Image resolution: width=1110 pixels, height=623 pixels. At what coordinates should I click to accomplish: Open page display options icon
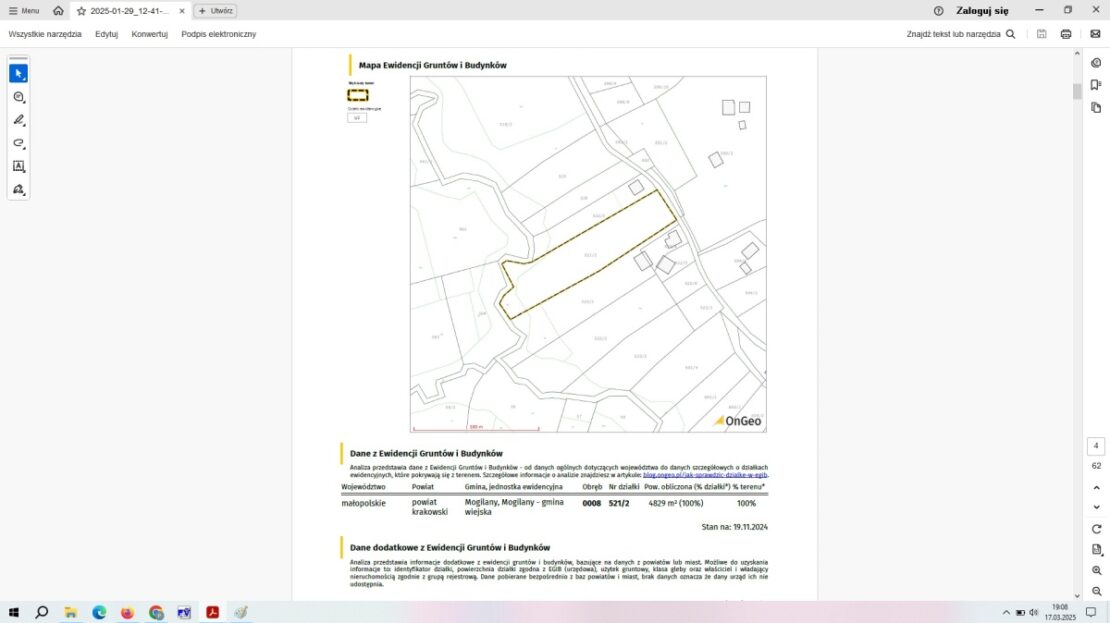click(1097, 549)
